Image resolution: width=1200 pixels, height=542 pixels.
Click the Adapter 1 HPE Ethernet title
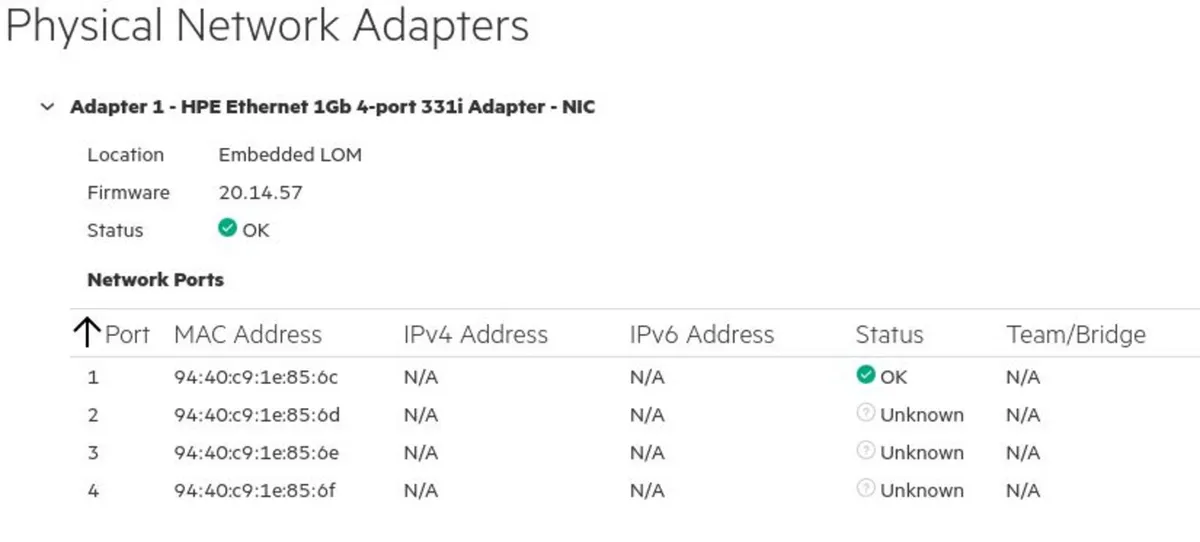point(332,107)
